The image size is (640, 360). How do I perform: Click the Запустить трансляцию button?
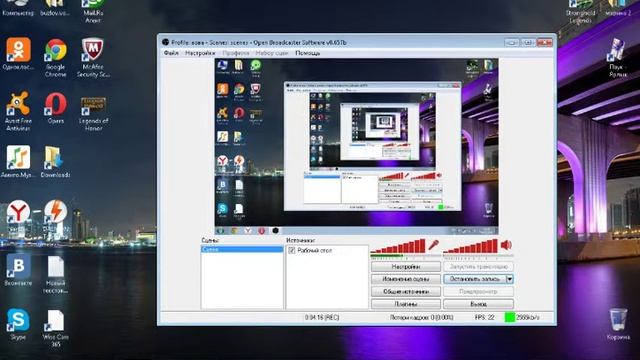click(x=478, y=267)
